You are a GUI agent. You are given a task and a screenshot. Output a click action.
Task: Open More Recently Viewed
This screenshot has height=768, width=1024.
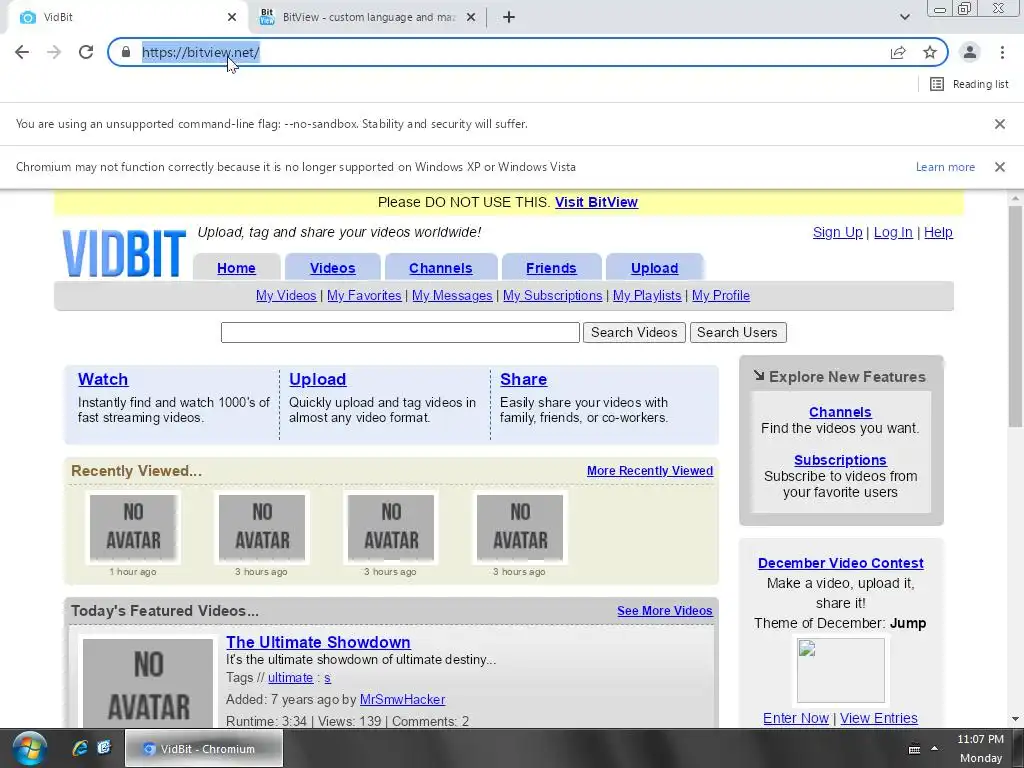(650, 471)
